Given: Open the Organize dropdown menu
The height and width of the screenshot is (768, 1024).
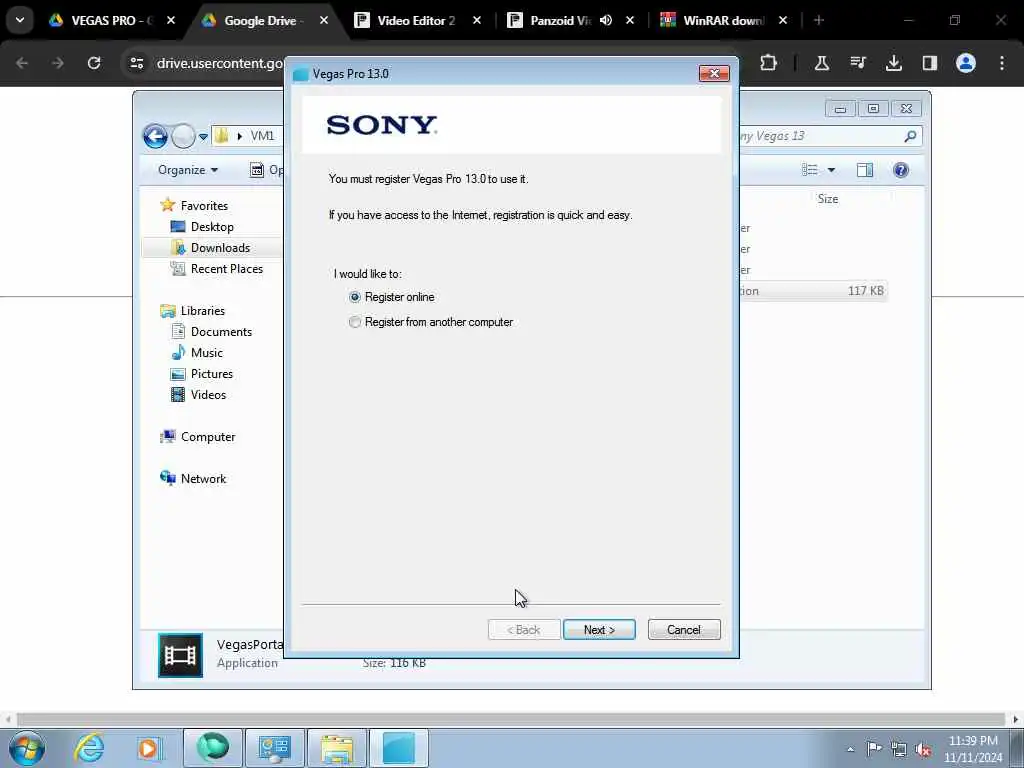Looking at the screenshot, I should coord(187,170).
